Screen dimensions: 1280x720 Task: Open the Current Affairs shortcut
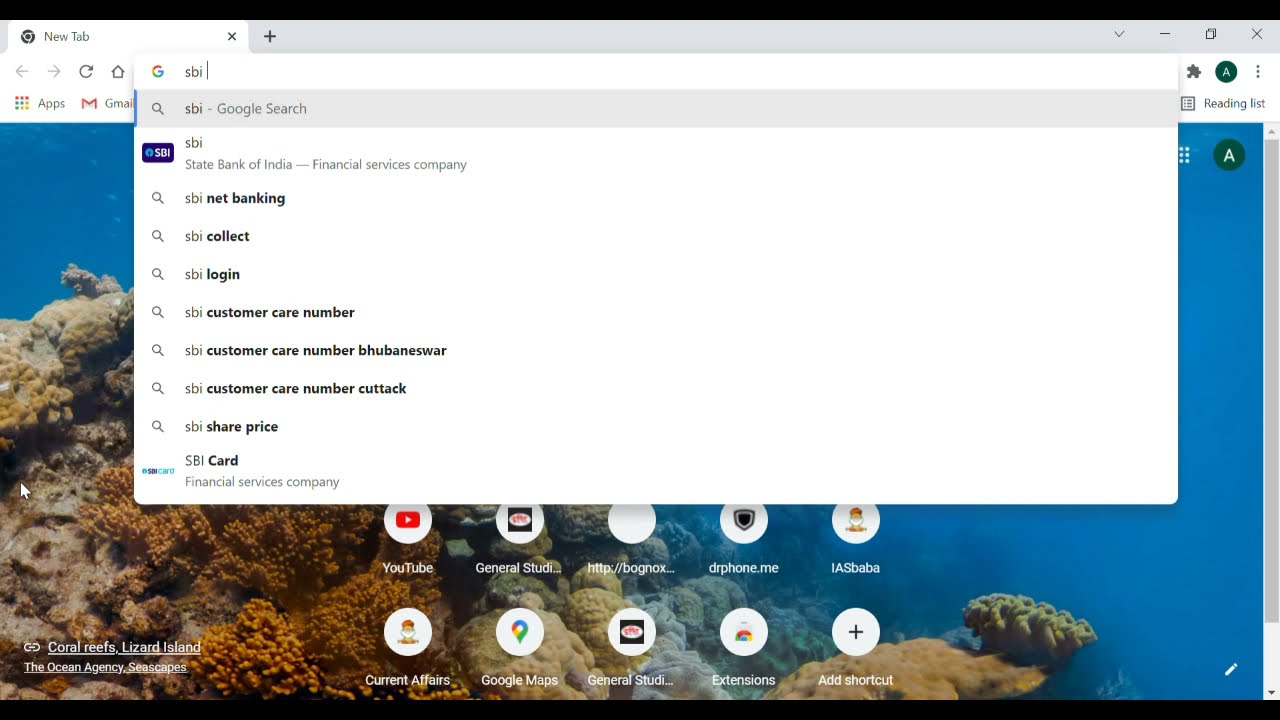click(x=408, y=648)
